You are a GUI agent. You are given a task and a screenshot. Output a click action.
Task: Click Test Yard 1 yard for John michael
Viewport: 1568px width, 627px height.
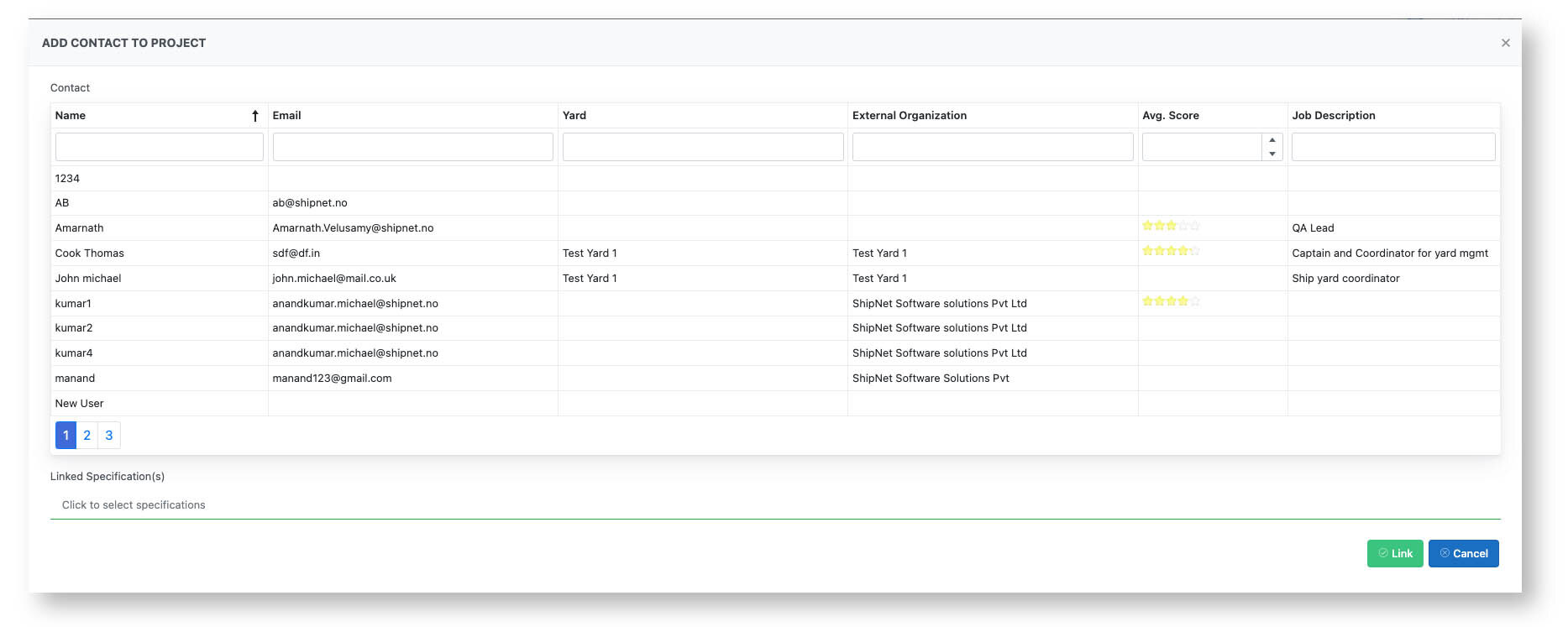590,279
